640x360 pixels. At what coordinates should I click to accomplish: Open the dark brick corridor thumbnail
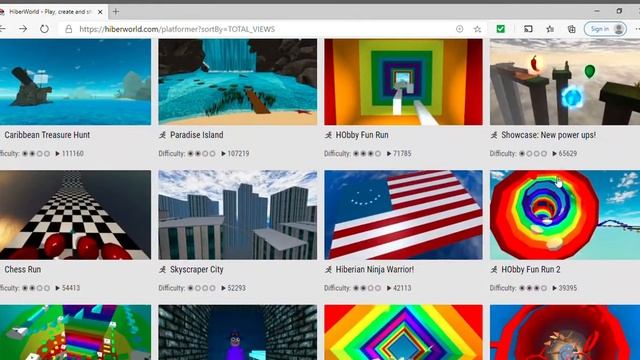click(238, 332)
